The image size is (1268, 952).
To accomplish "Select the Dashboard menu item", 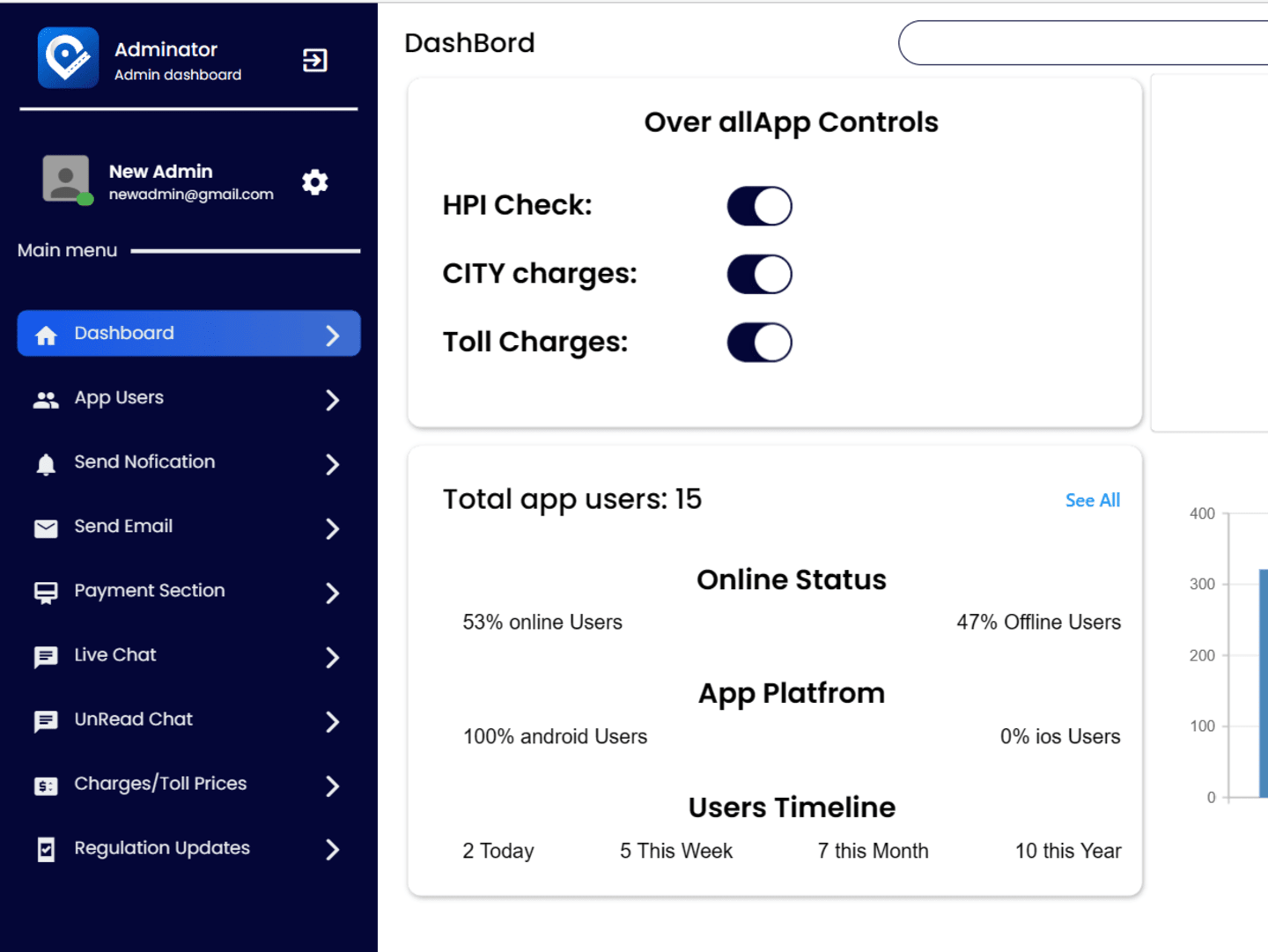I will [188, 333].
